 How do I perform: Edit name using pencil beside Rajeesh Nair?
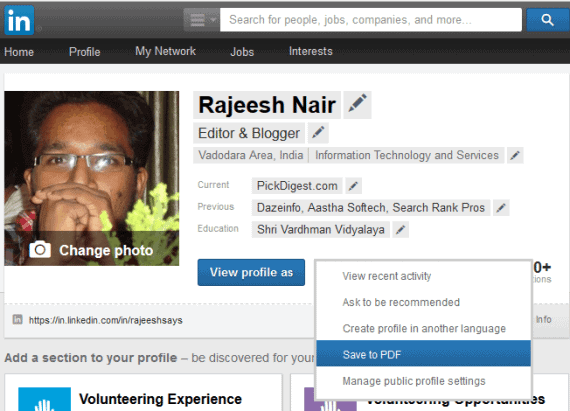(x=357, y=105)
